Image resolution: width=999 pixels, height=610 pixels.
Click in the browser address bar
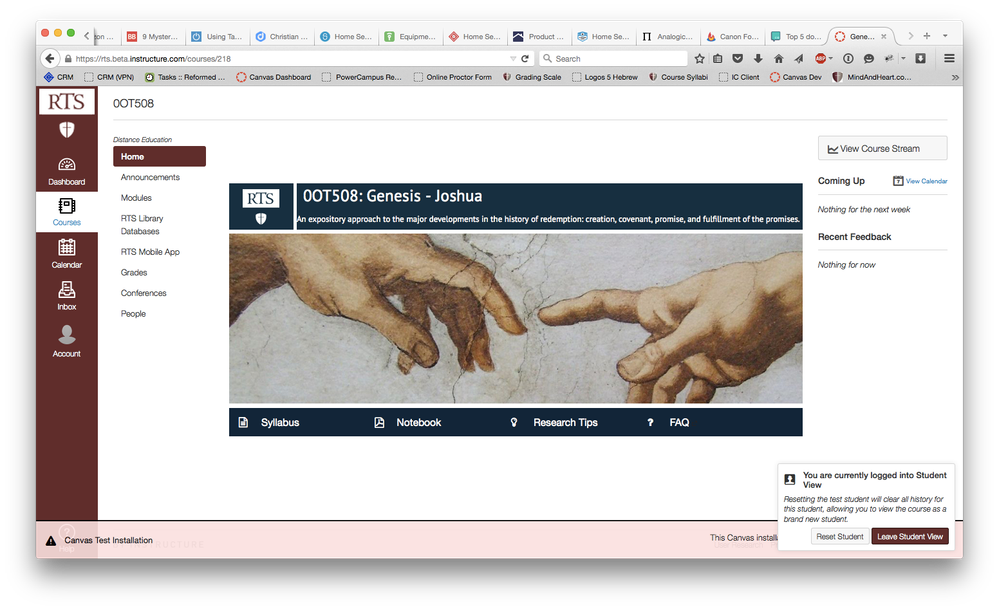tap(287, 59)
